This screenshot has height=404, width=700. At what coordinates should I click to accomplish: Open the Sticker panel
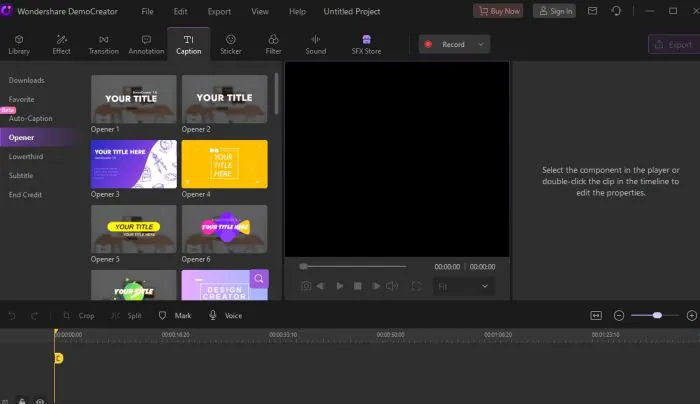(231, 45)
